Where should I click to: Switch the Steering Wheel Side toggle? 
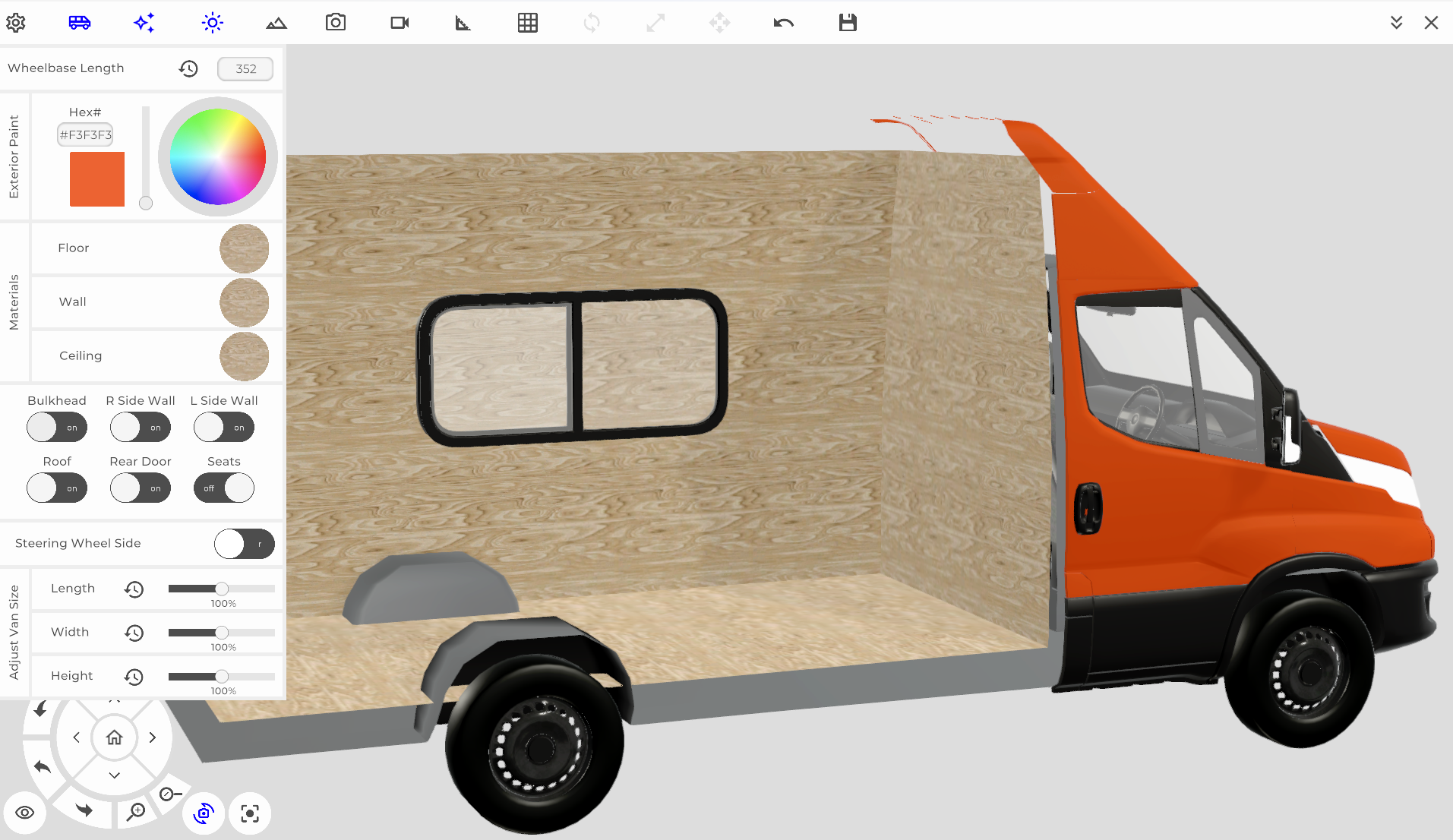tap(245, 544)
